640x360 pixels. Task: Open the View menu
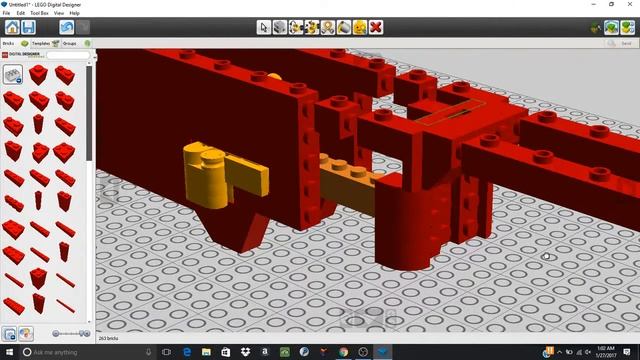[59, 13]
